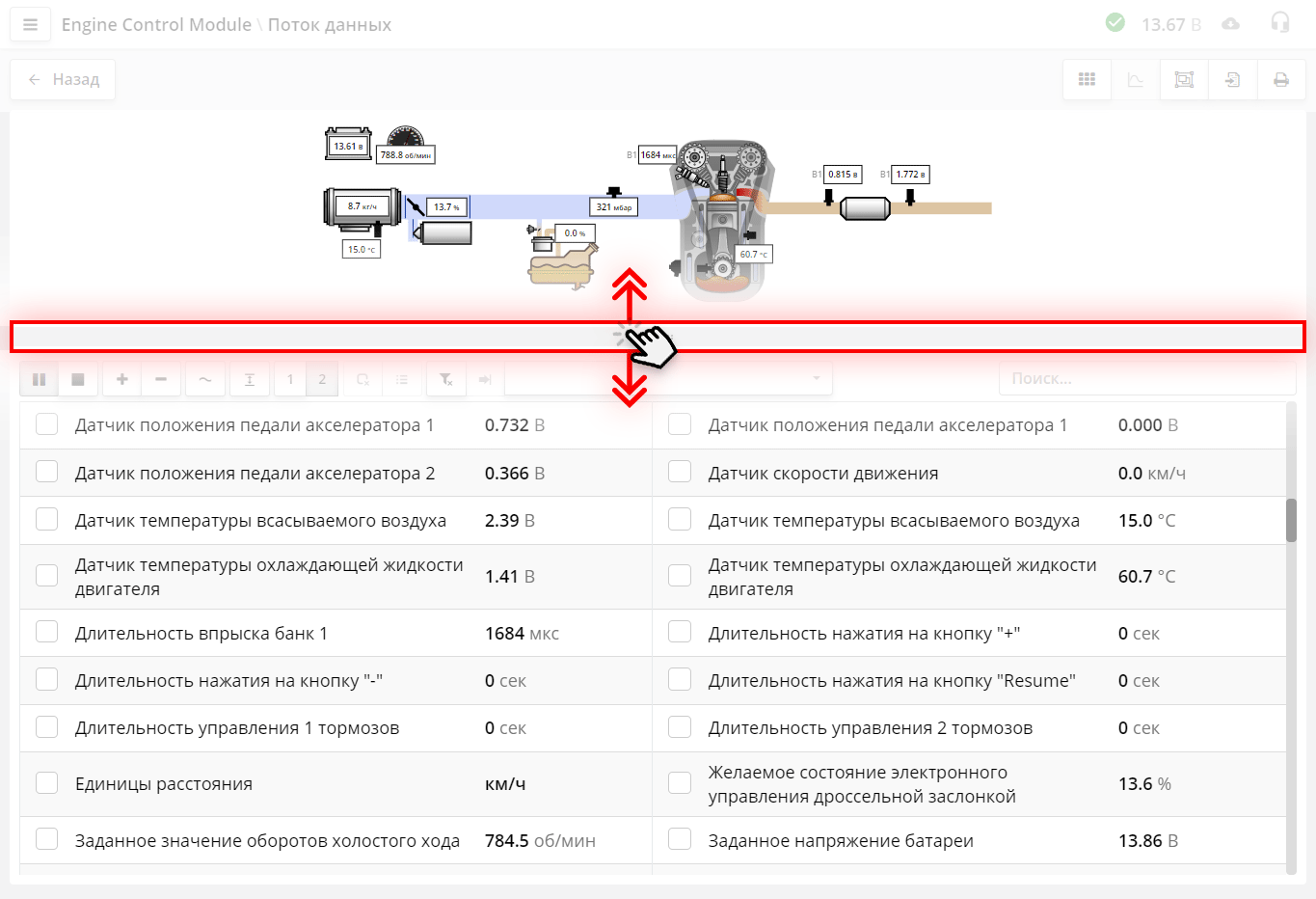The width and height of the screenshot is (1316, 899).
Task: Click the import file icon
Action: [x=1232, y=80]
